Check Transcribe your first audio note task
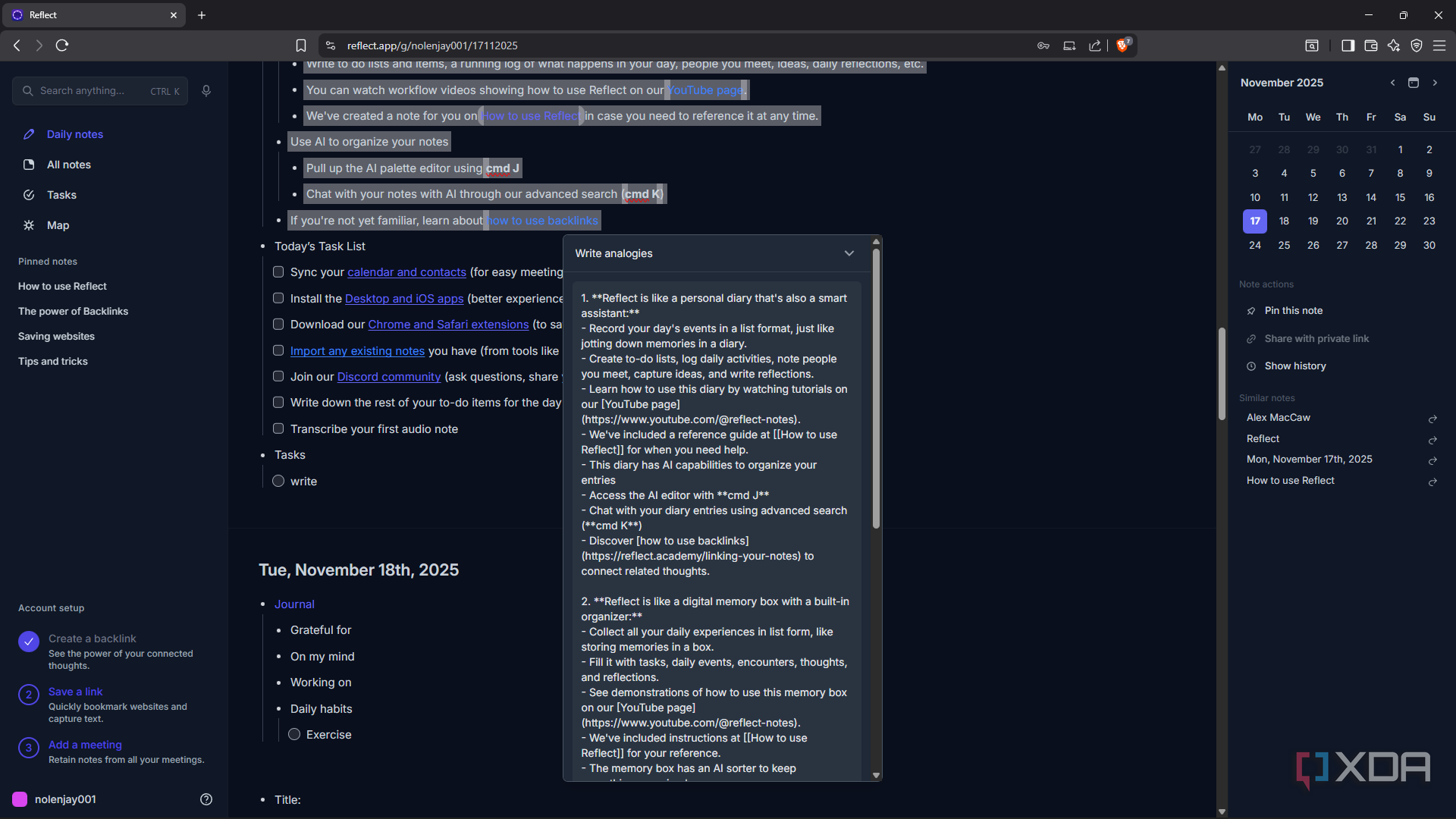The image size is (1456, 819). pyautogui.click(x=278, y=428)
